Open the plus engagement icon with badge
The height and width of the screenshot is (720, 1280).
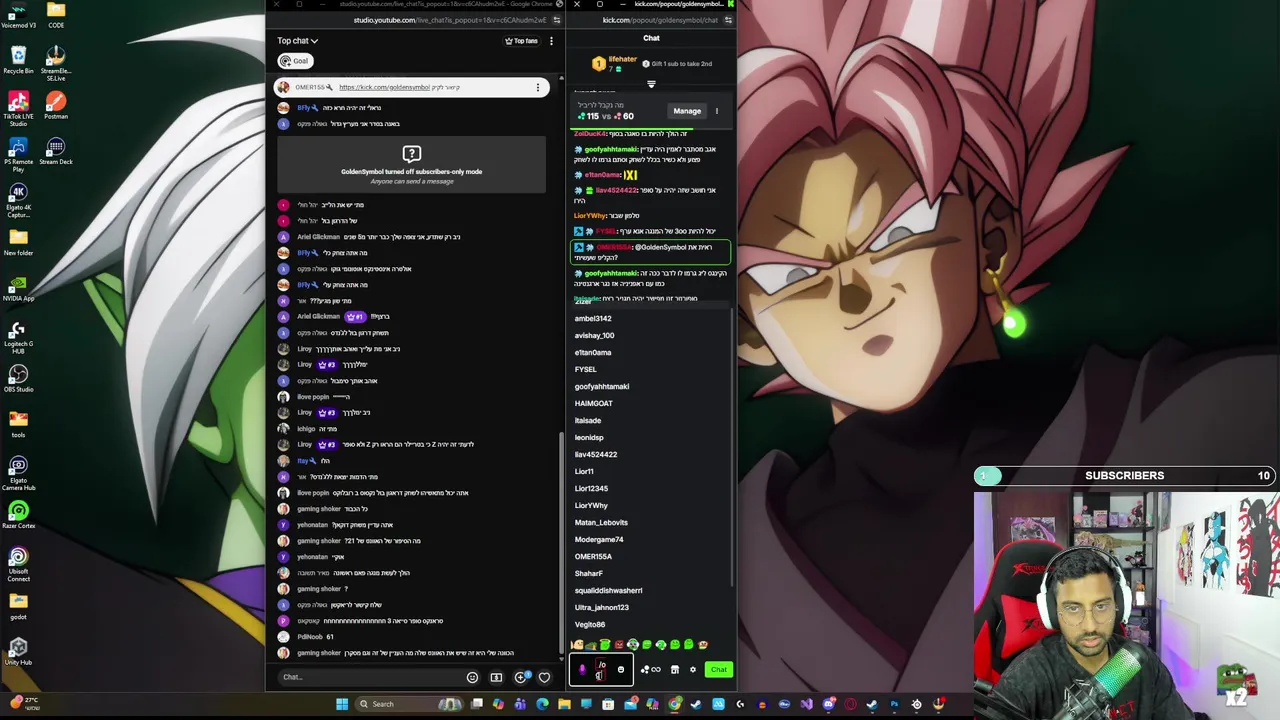(520, 677)
